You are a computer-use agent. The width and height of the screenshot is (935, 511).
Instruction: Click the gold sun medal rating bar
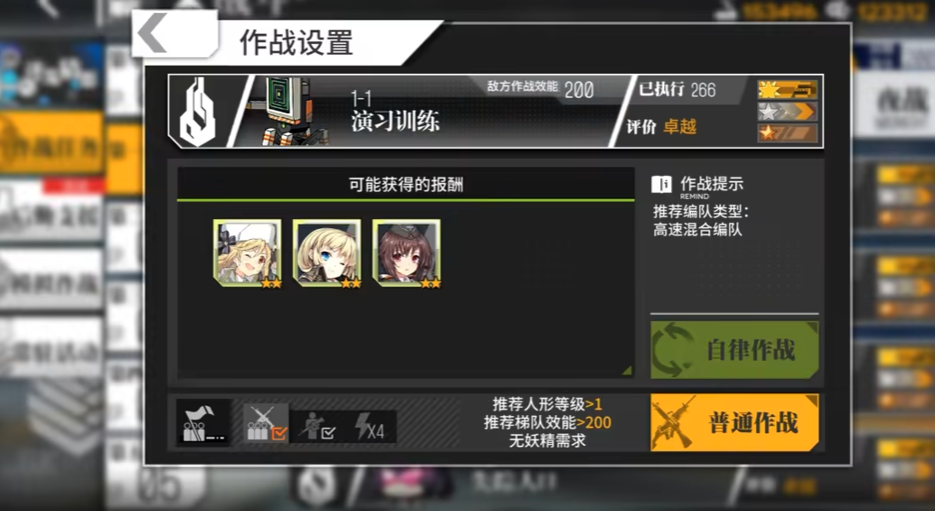[787, 90]
